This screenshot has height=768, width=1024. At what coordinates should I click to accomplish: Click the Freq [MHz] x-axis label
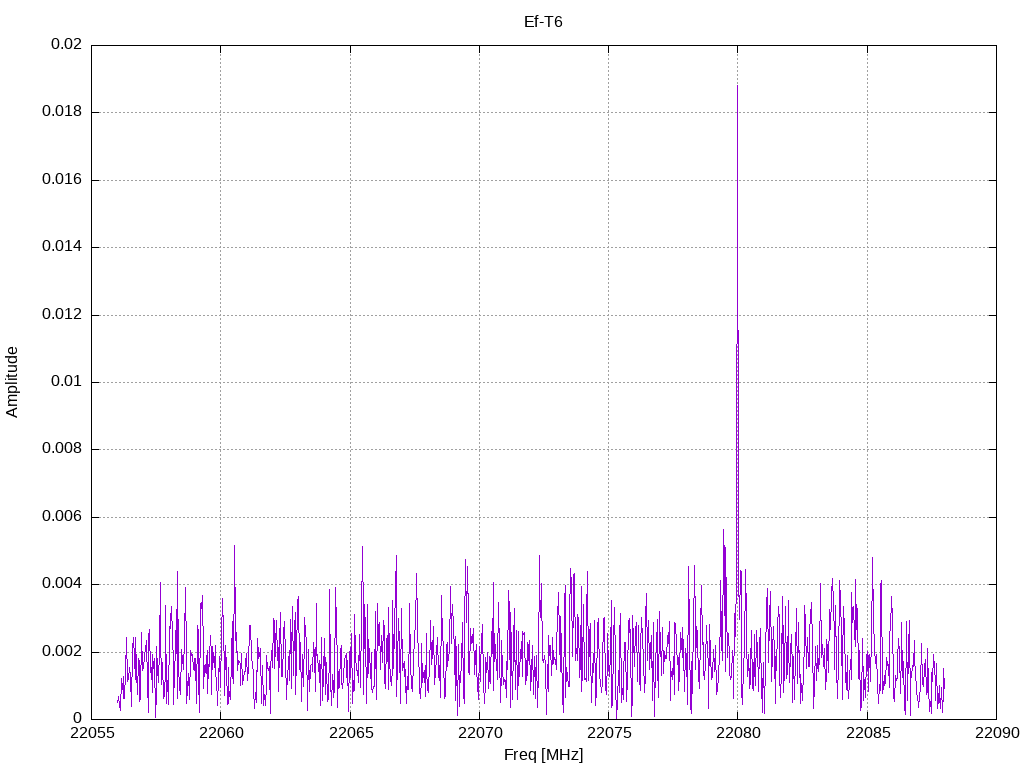pyautogui.click(x=543, y=755)
